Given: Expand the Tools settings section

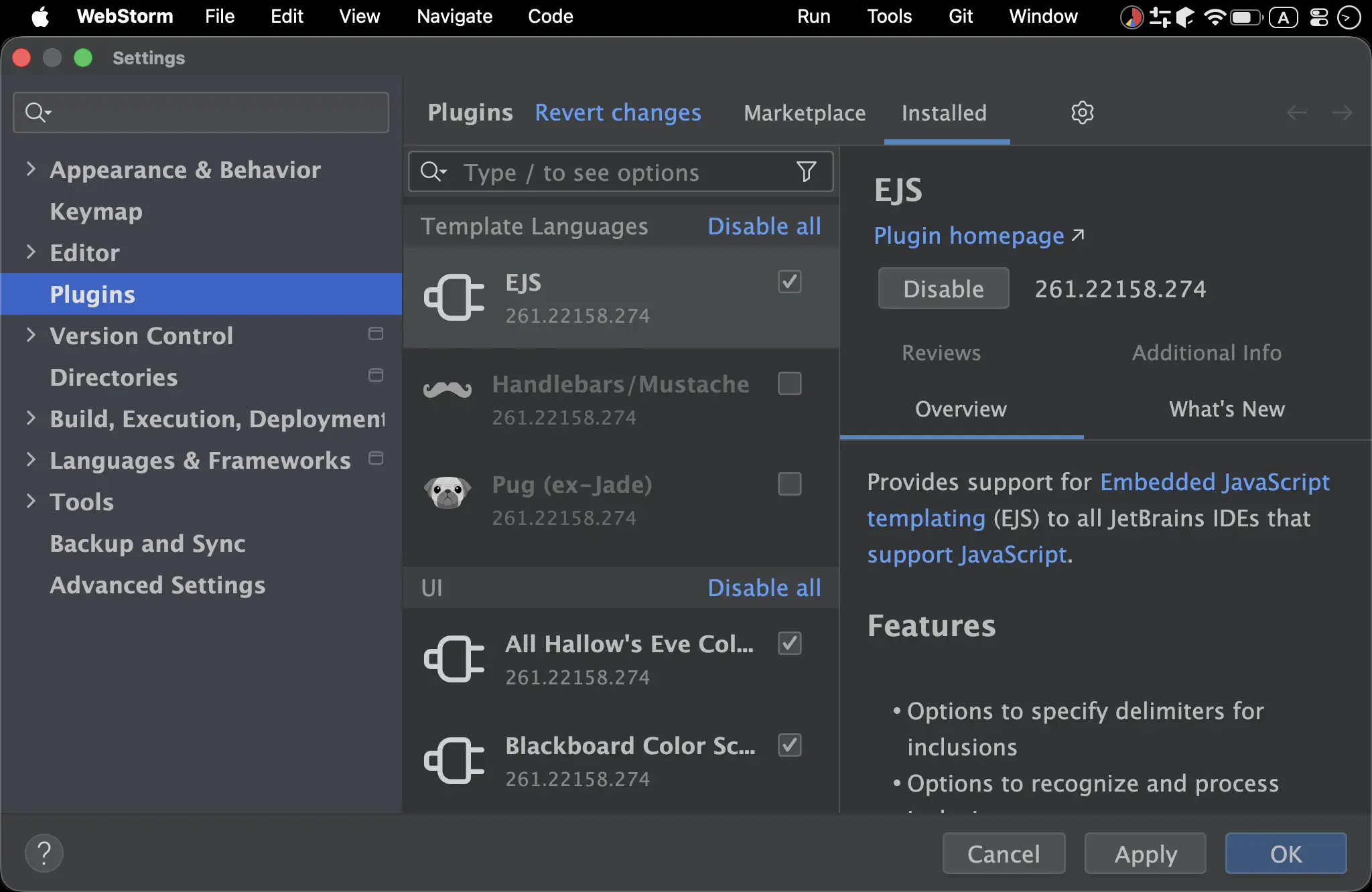Looking at the screenshot, I should (30, 501).
